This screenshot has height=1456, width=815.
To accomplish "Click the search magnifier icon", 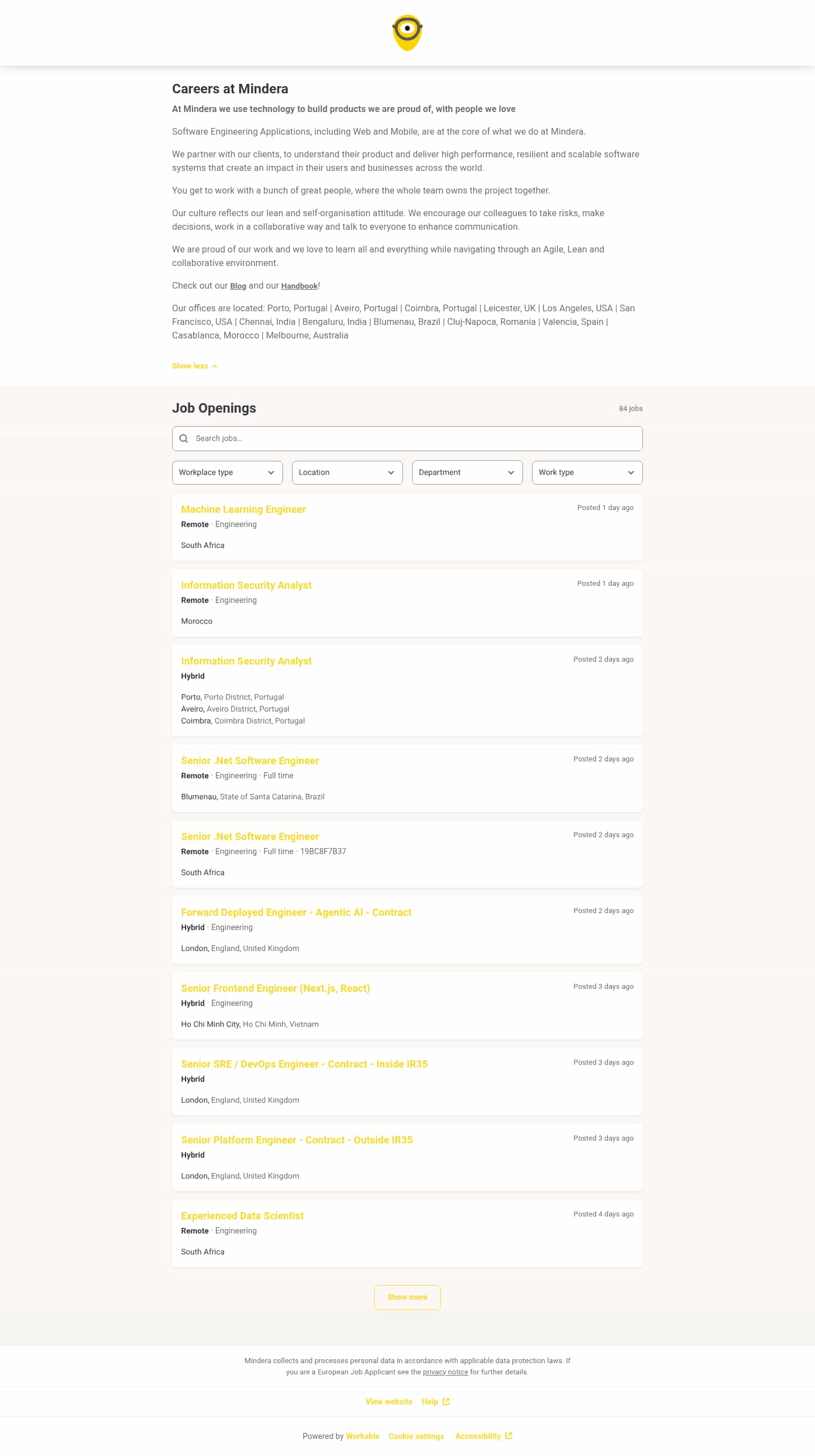I will point(183,439).
